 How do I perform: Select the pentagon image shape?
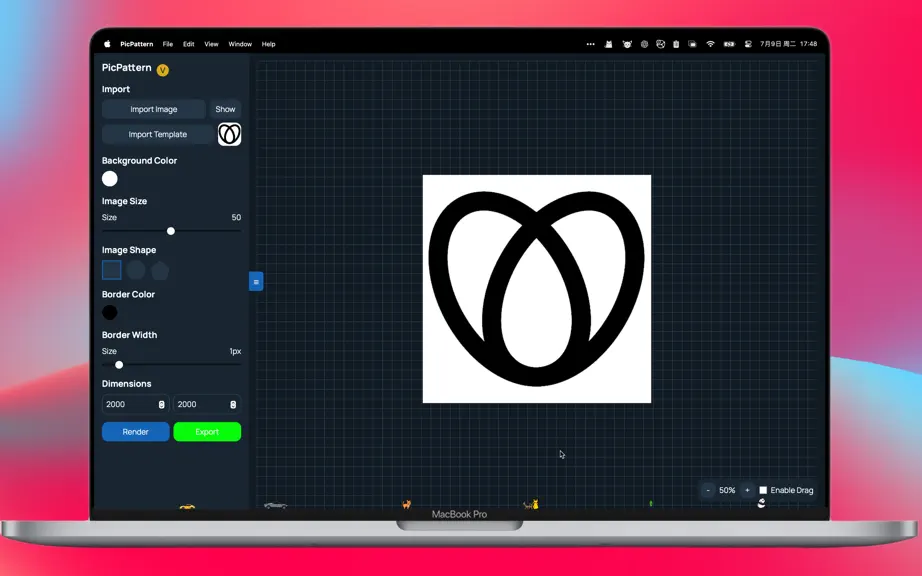[x=160, y=270]
